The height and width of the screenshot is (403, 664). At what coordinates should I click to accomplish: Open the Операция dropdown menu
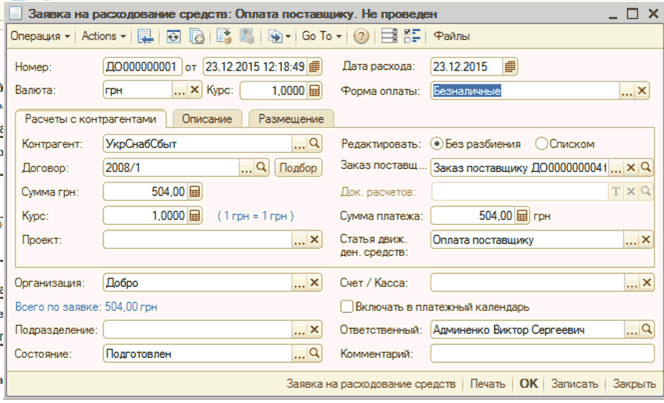tap(39, 36)
